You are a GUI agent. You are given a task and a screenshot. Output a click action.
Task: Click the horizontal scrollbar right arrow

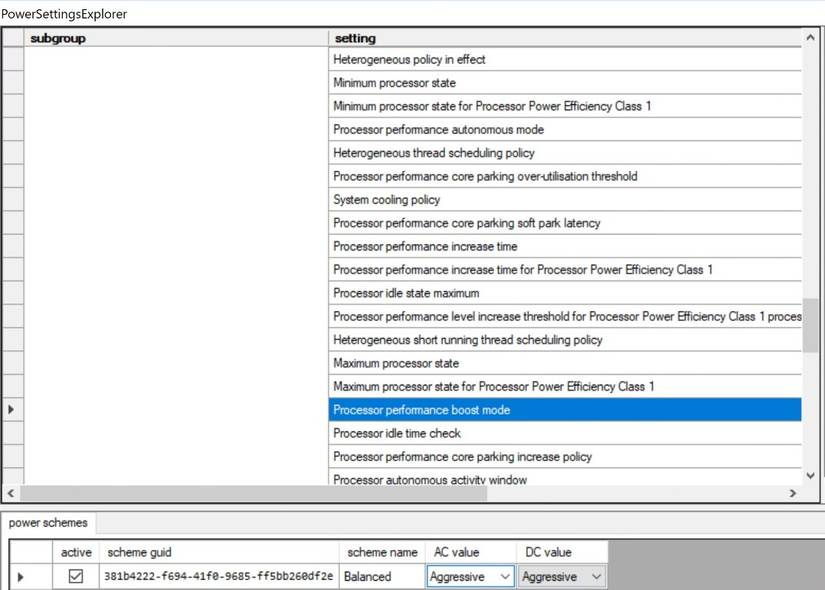[795, 493]
